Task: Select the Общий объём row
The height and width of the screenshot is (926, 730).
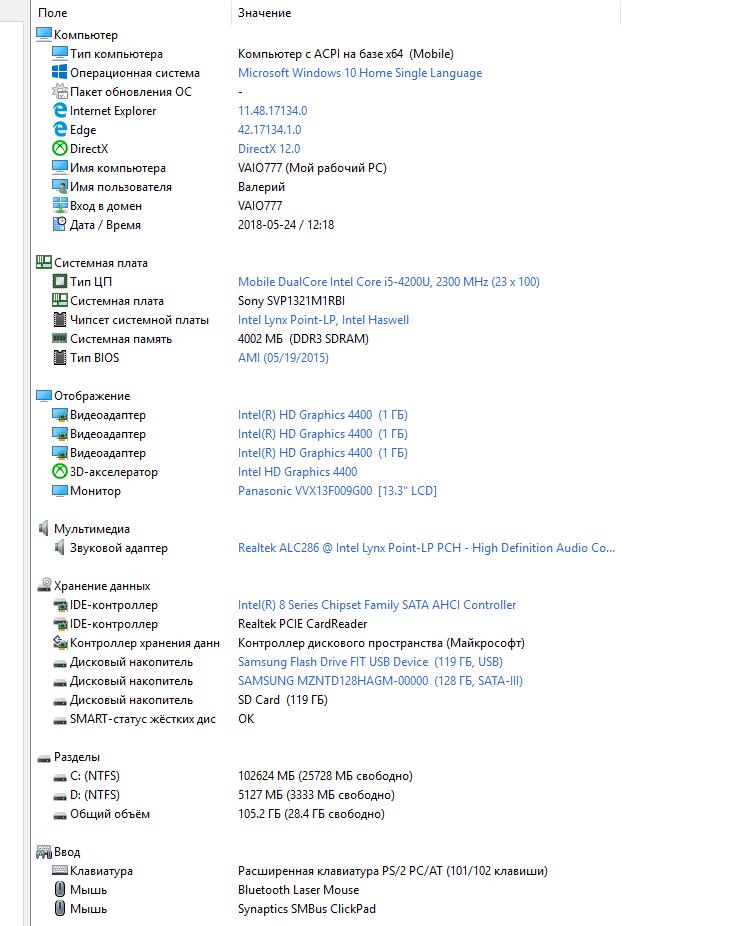Action: 325,813
